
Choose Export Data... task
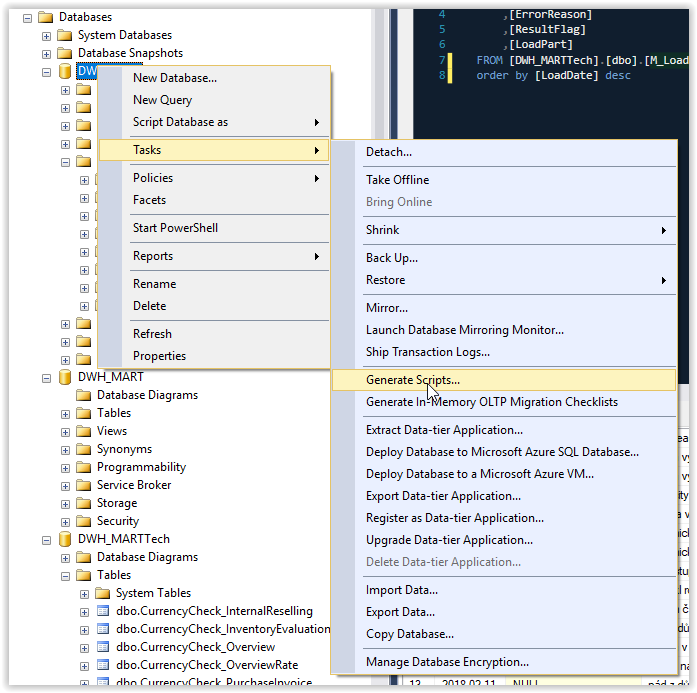tap(504, 613)
